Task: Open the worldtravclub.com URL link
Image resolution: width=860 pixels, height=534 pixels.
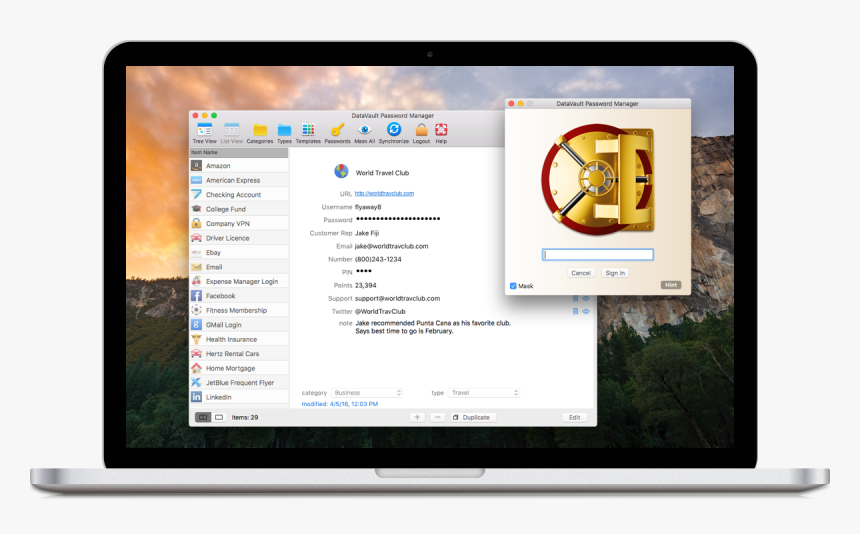Action: click(384, 194)
